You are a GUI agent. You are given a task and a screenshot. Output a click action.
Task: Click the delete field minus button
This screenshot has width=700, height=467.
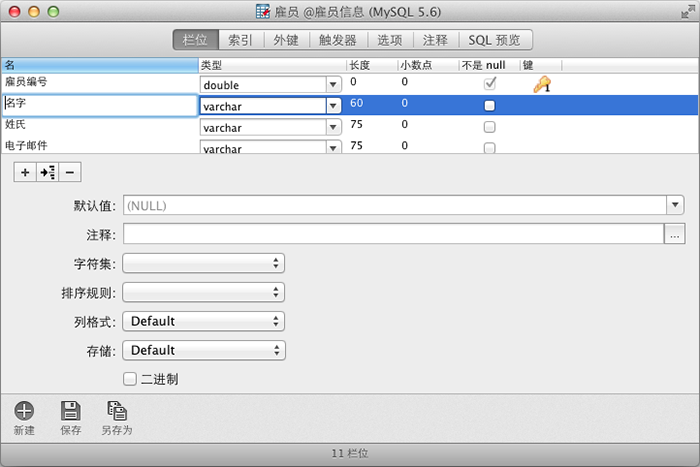[x=70, y=172]
